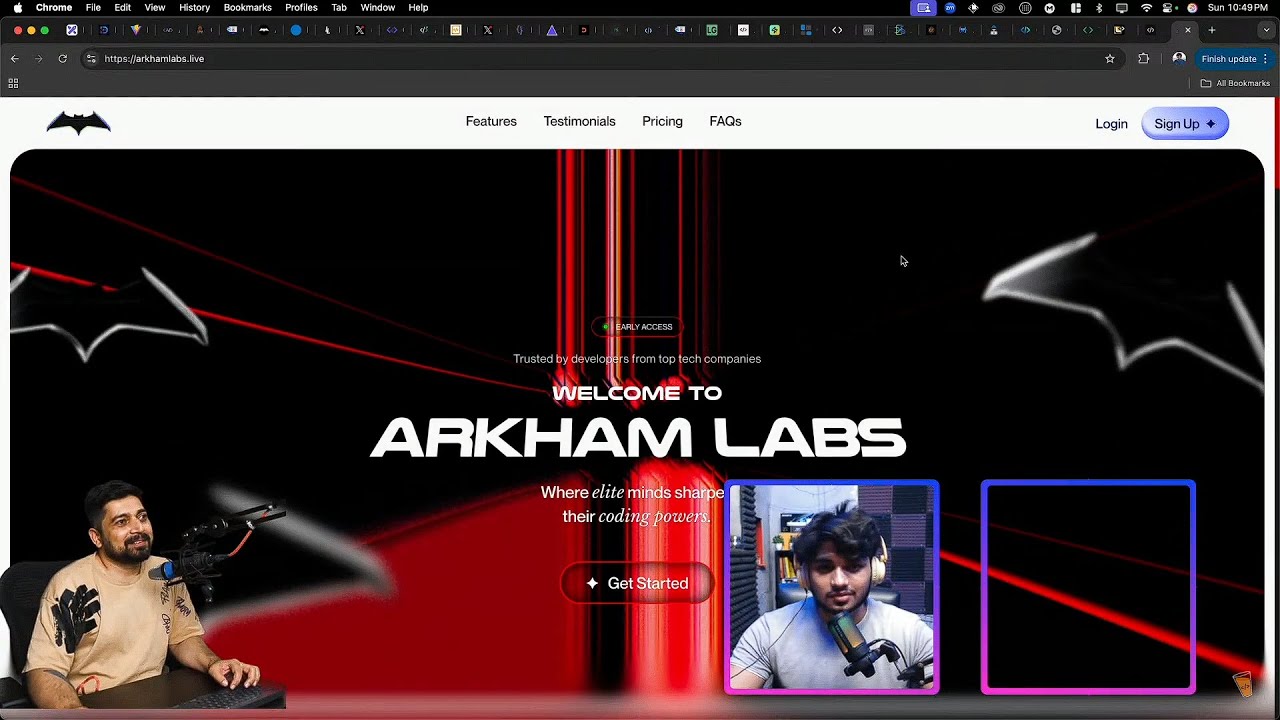
Task: Click the Get Started button
Action: (637, 583)
